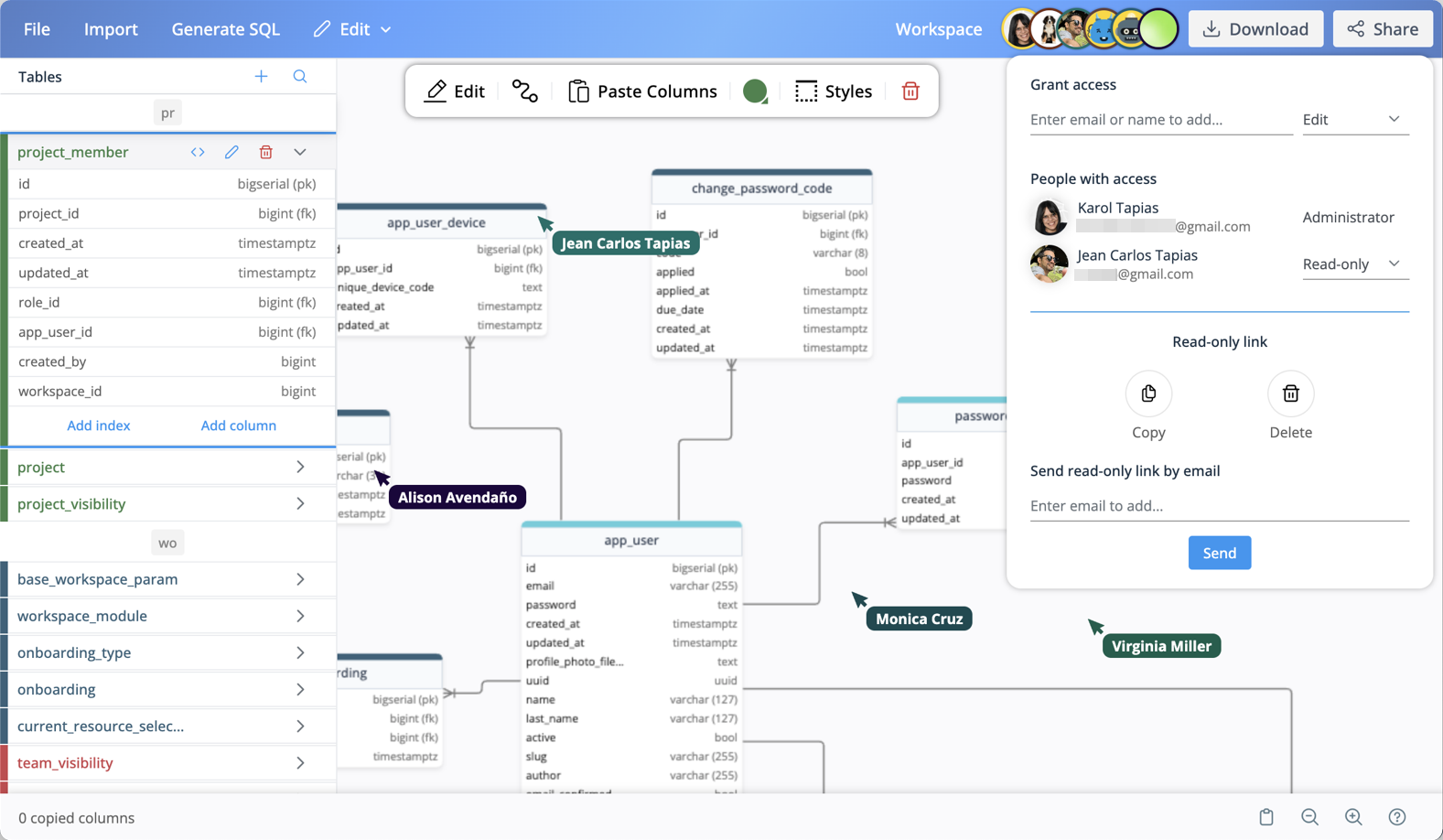Click pencil icon to edit project_member
This screenshot has height=840, width=1443.
[x=232, y=152]
